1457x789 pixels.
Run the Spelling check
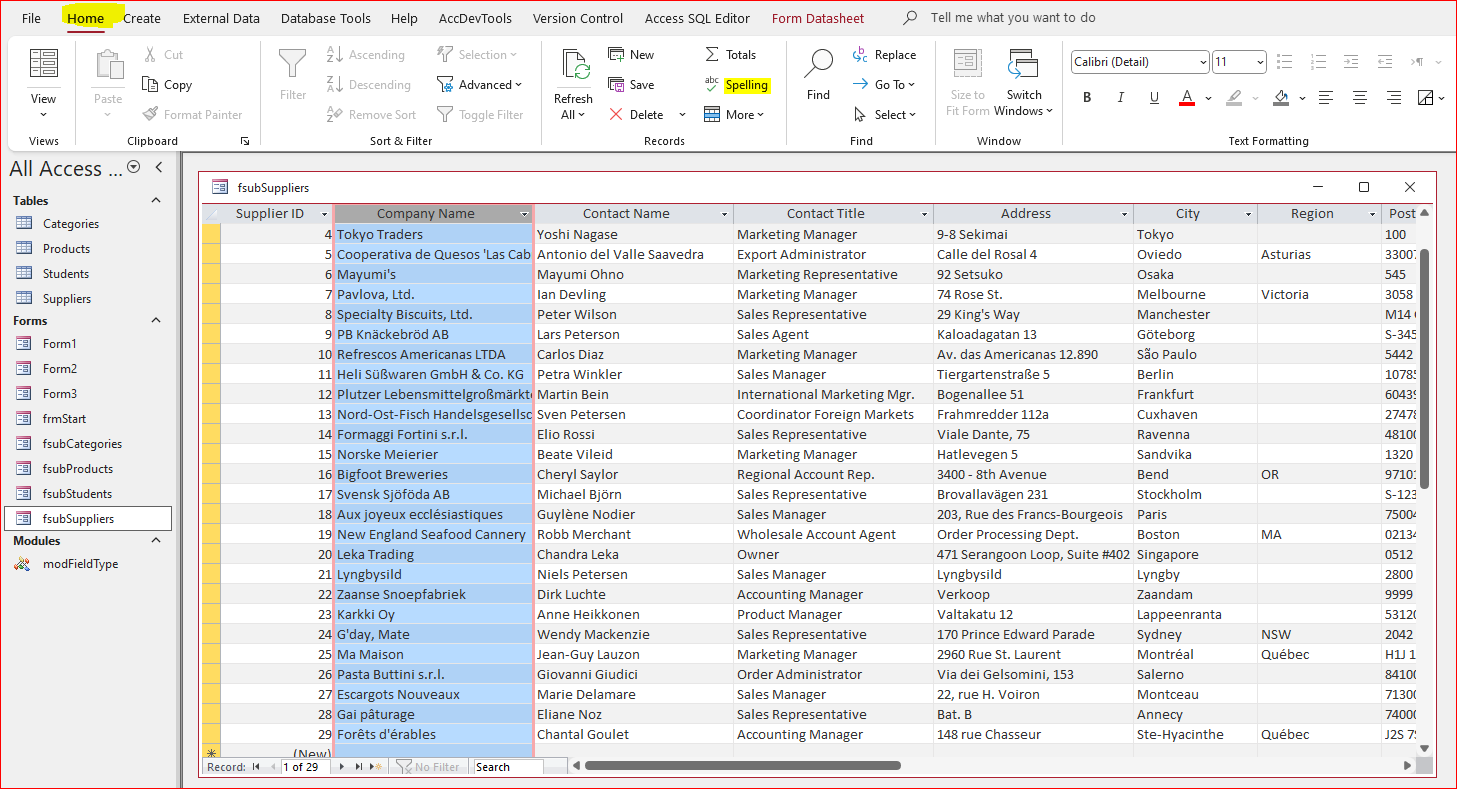(737, 85)
